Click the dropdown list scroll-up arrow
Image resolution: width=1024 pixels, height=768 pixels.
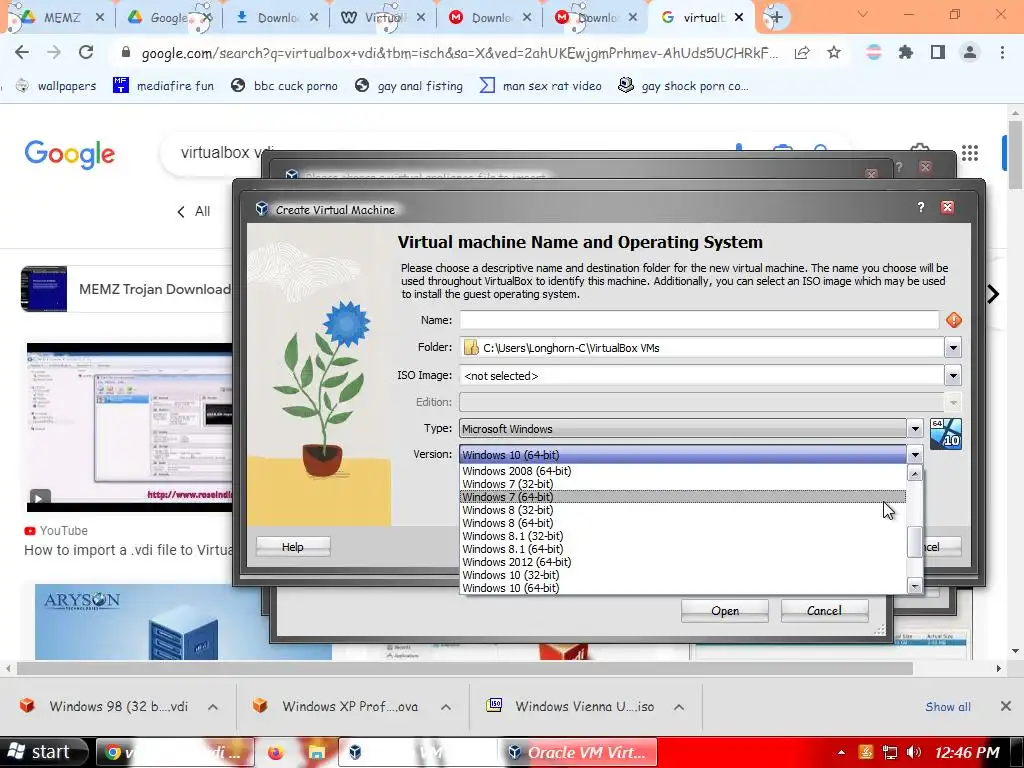tap(915, 473)
